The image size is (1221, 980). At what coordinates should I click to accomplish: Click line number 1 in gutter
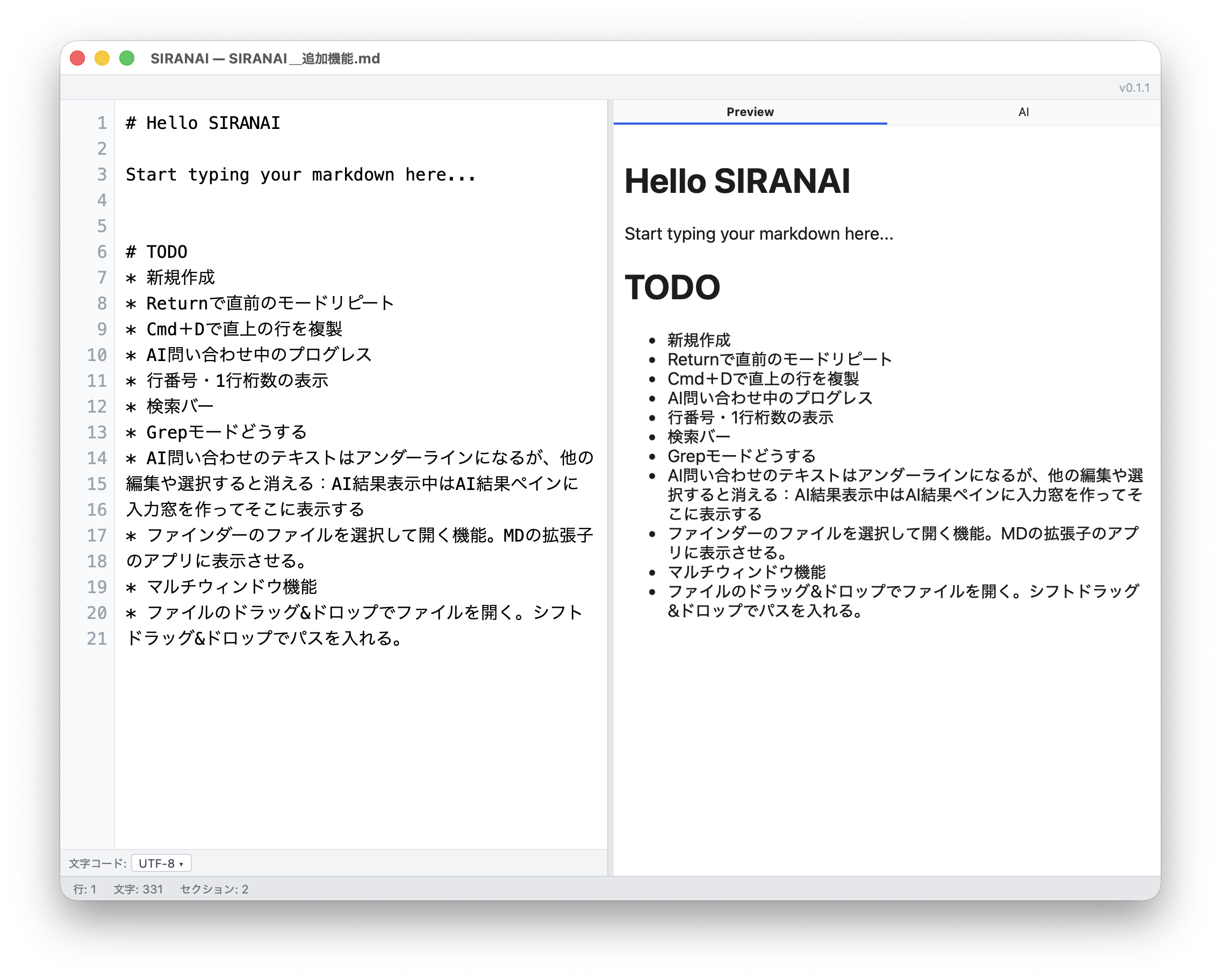point(102,123)
